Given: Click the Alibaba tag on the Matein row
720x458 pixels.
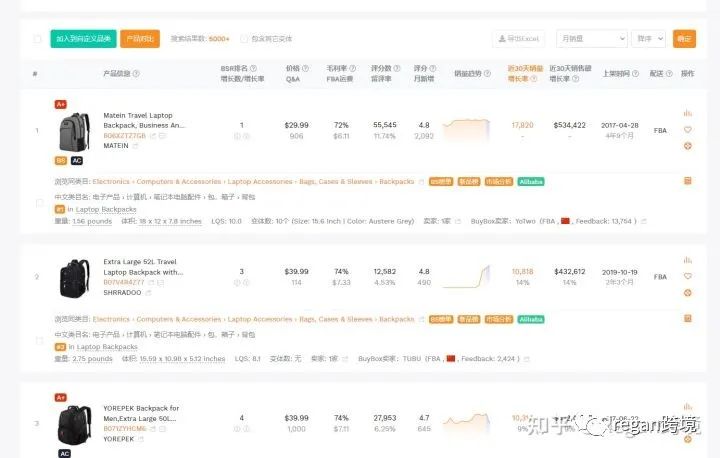Looking at the screenshot, I should pos(531,181).
